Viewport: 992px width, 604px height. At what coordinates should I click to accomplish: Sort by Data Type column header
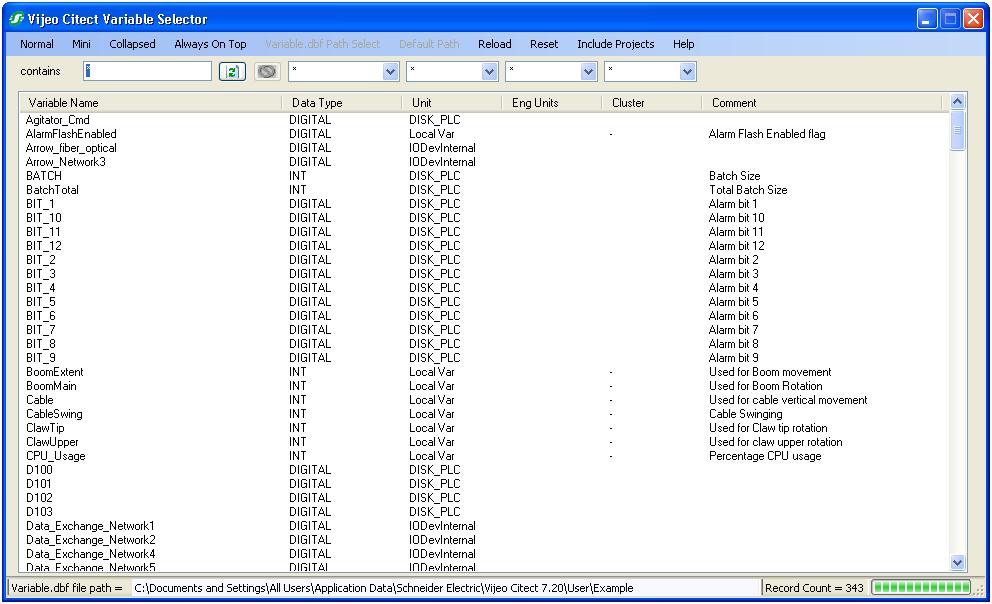pyautogui.click(x=342, y=102)
